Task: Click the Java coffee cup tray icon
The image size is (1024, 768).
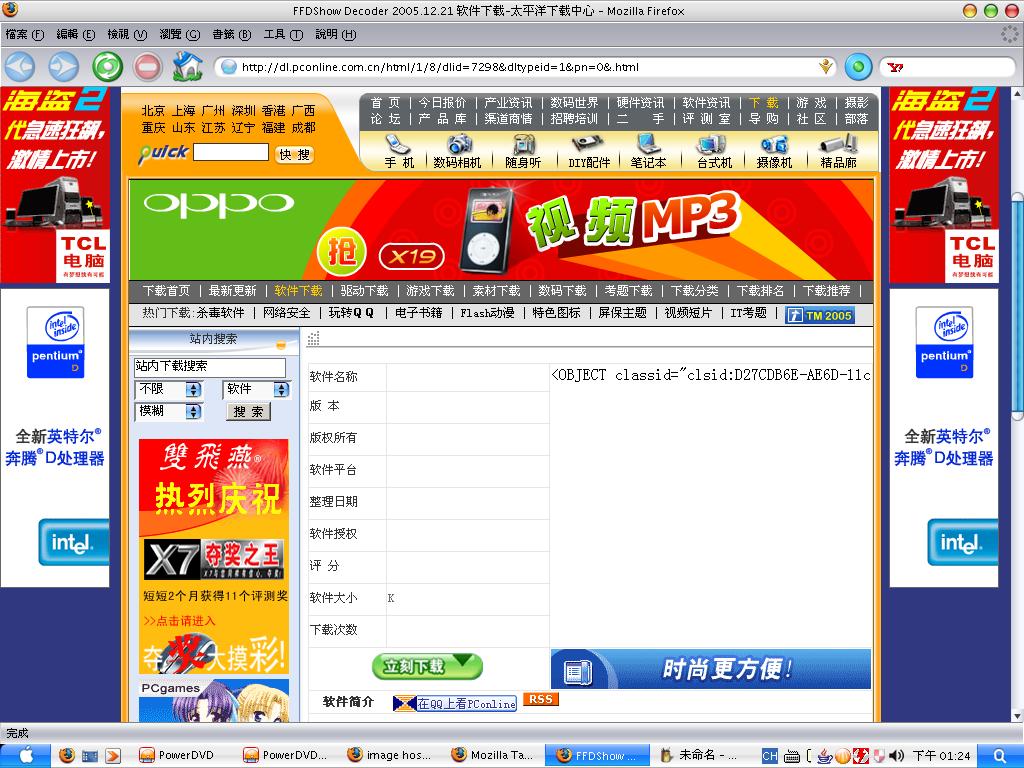Action: point(825,756)
